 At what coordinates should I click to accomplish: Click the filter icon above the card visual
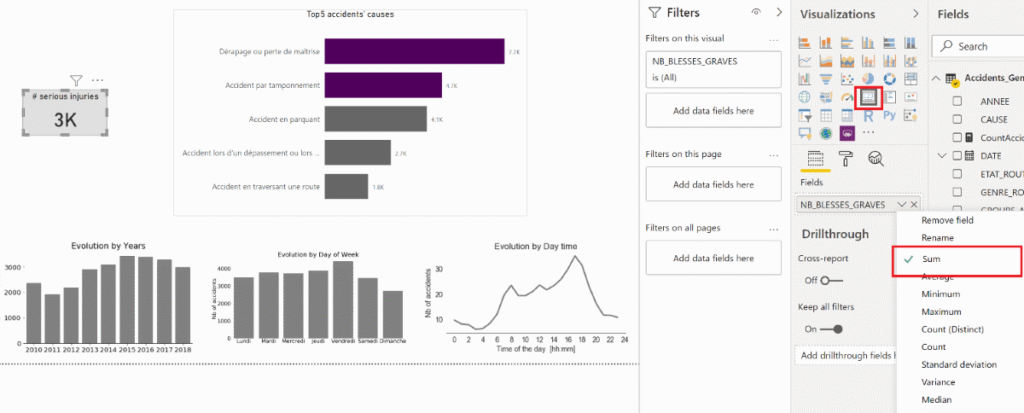pyautogui.click(x=76, y=80)
